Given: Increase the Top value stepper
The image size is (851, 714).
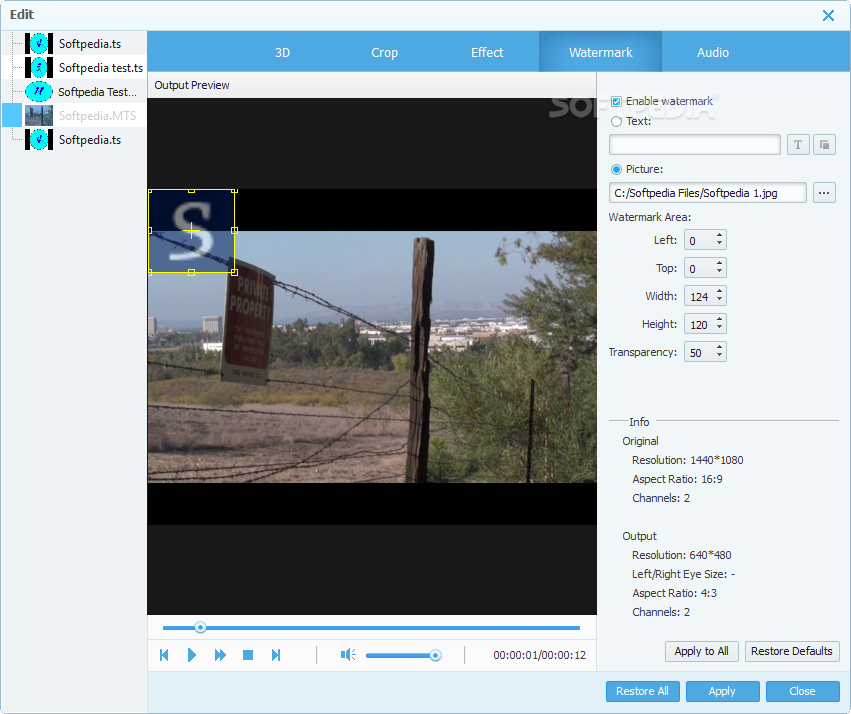Looking at the screenshot, I should (x=719, y=264).
